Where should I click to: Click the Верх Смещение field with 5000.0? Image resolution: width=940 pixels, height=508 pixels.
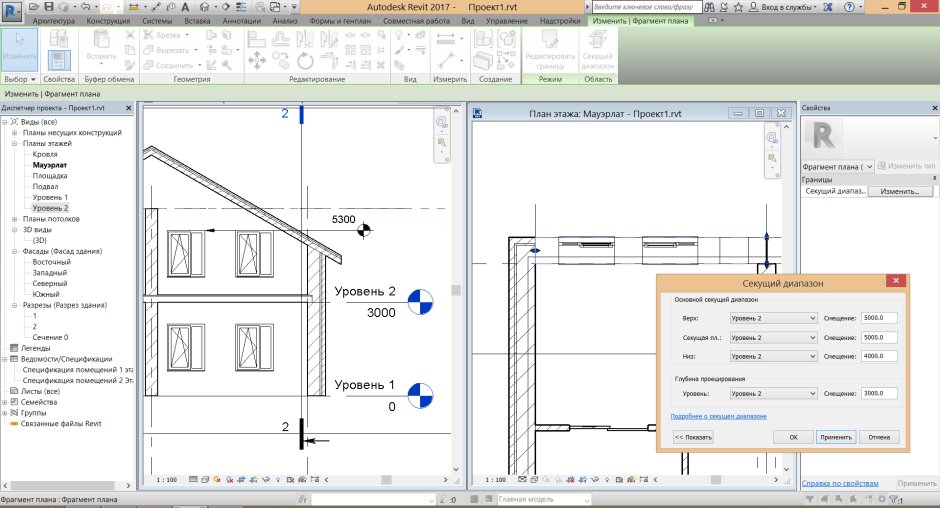(x=879, y=318)
